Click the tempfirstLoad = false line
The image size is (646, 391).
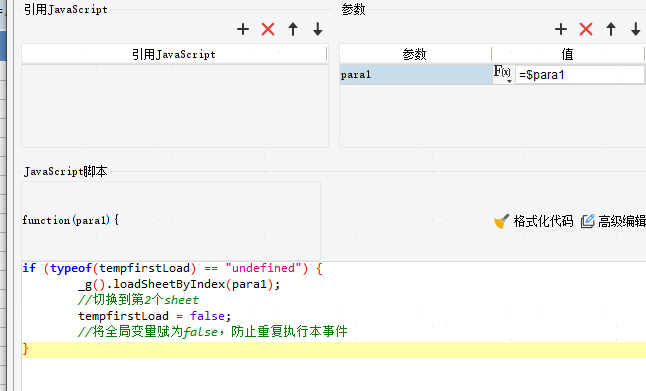click(154, 316)
